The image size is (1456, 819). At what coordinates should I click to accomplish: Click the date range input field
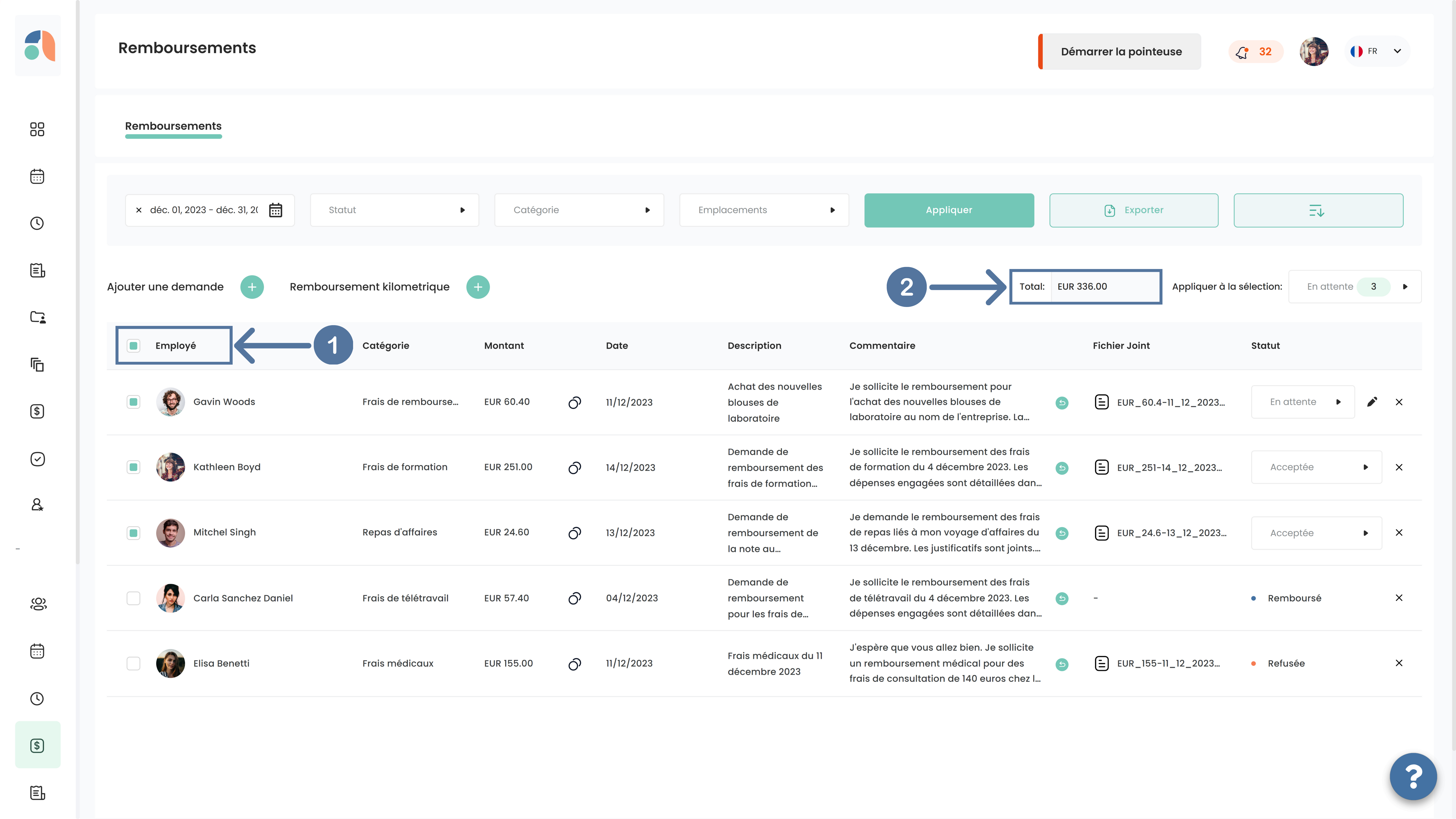(210, 210)
